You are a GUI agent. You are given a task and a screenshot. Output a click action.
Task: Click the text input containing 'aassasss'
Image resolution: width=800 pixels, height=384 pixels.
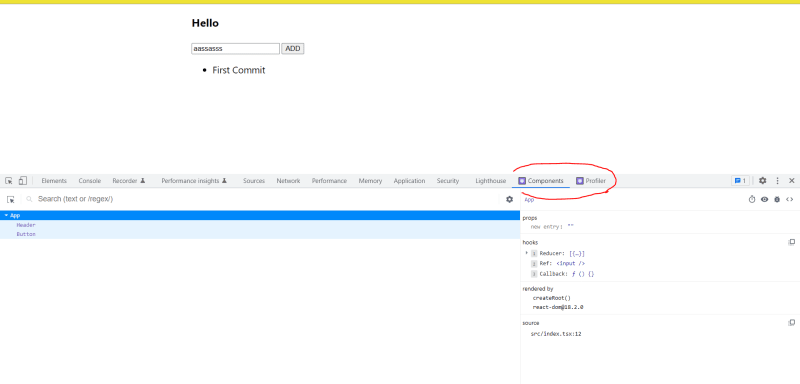pyautogui.click(x=235, y=48)
